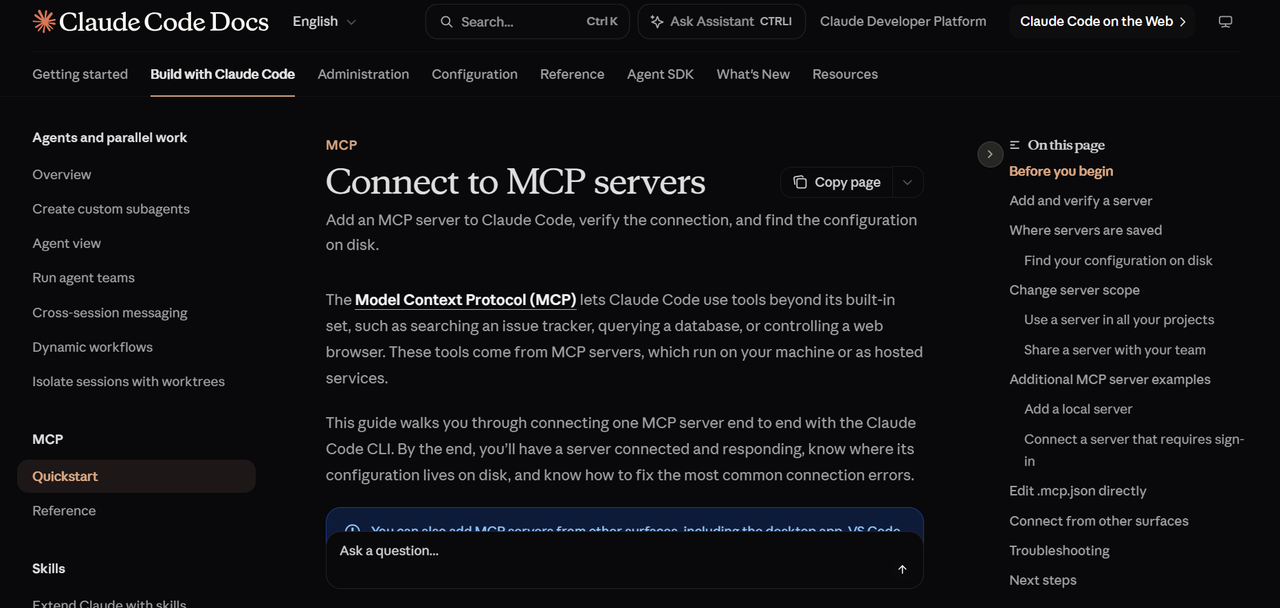This screenshot has width=1280, height=608.
Task: Submit the question with the up-arrow icon
Action: (x=902, y=569)
